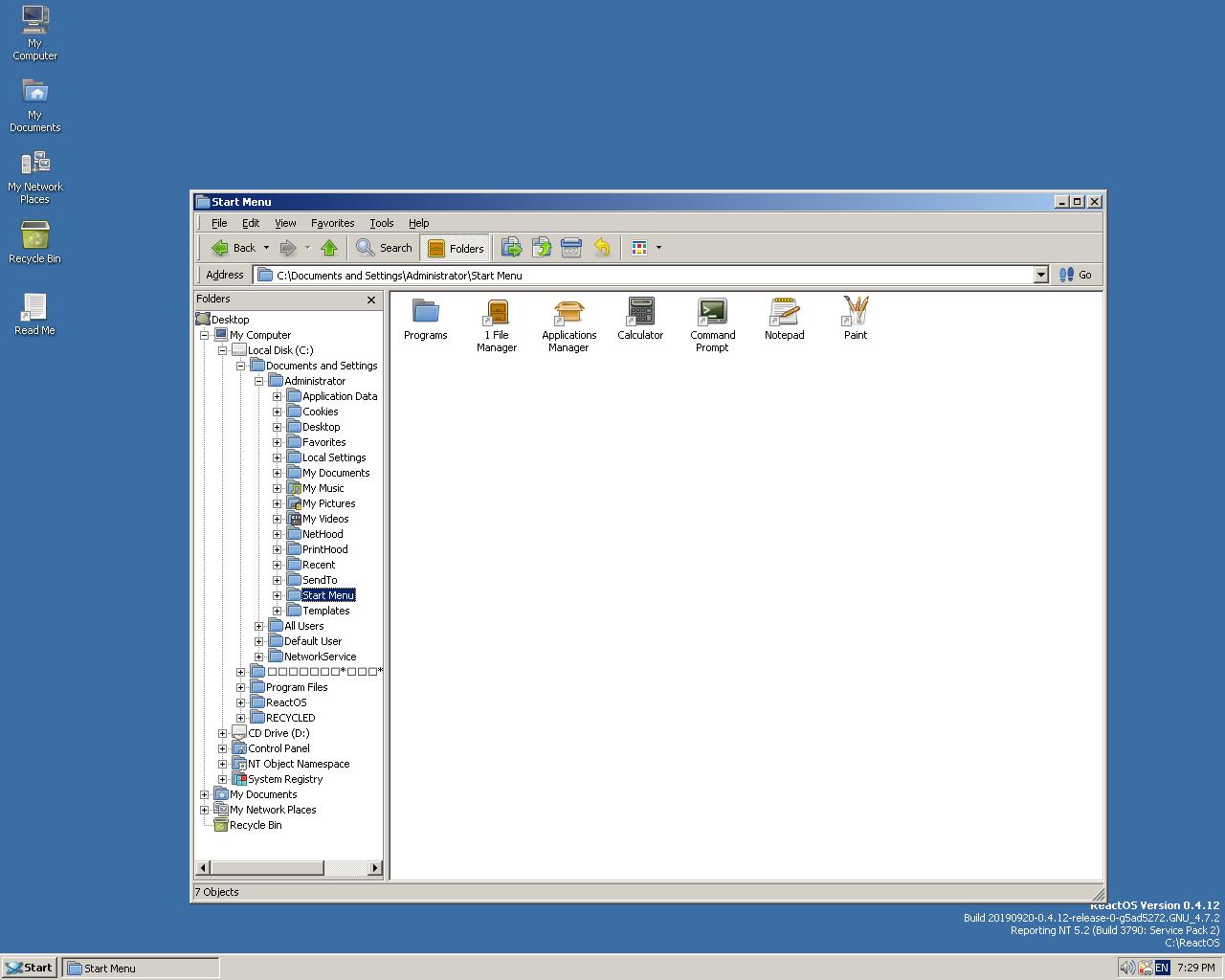Select My Videos folder in tree
The image size is (1225, 980).
pos(325,519)
